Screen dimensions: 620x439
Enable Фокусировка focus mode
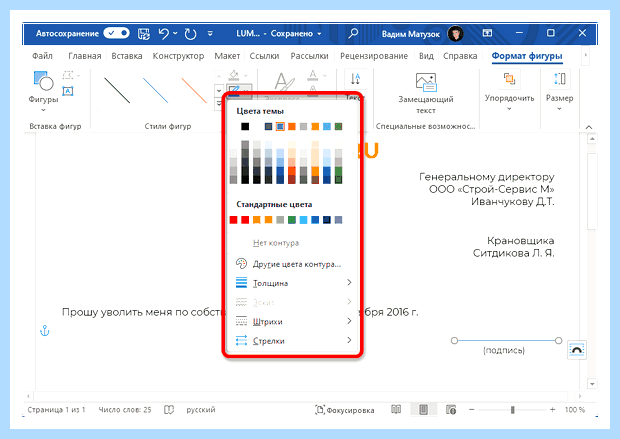[344, 410]
